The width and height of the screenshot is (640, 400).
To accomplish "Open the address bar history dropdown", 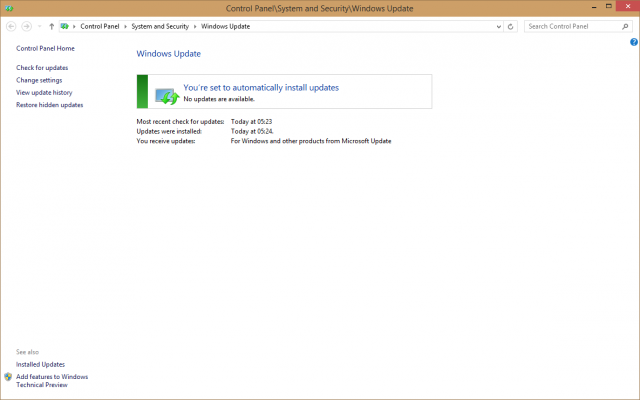I will 499,27.
